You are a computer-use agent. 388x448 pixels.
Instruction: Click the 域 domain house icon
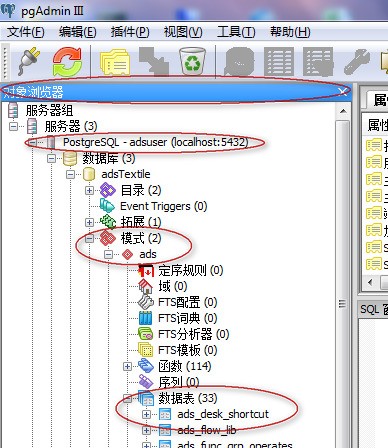coord(146,286)
